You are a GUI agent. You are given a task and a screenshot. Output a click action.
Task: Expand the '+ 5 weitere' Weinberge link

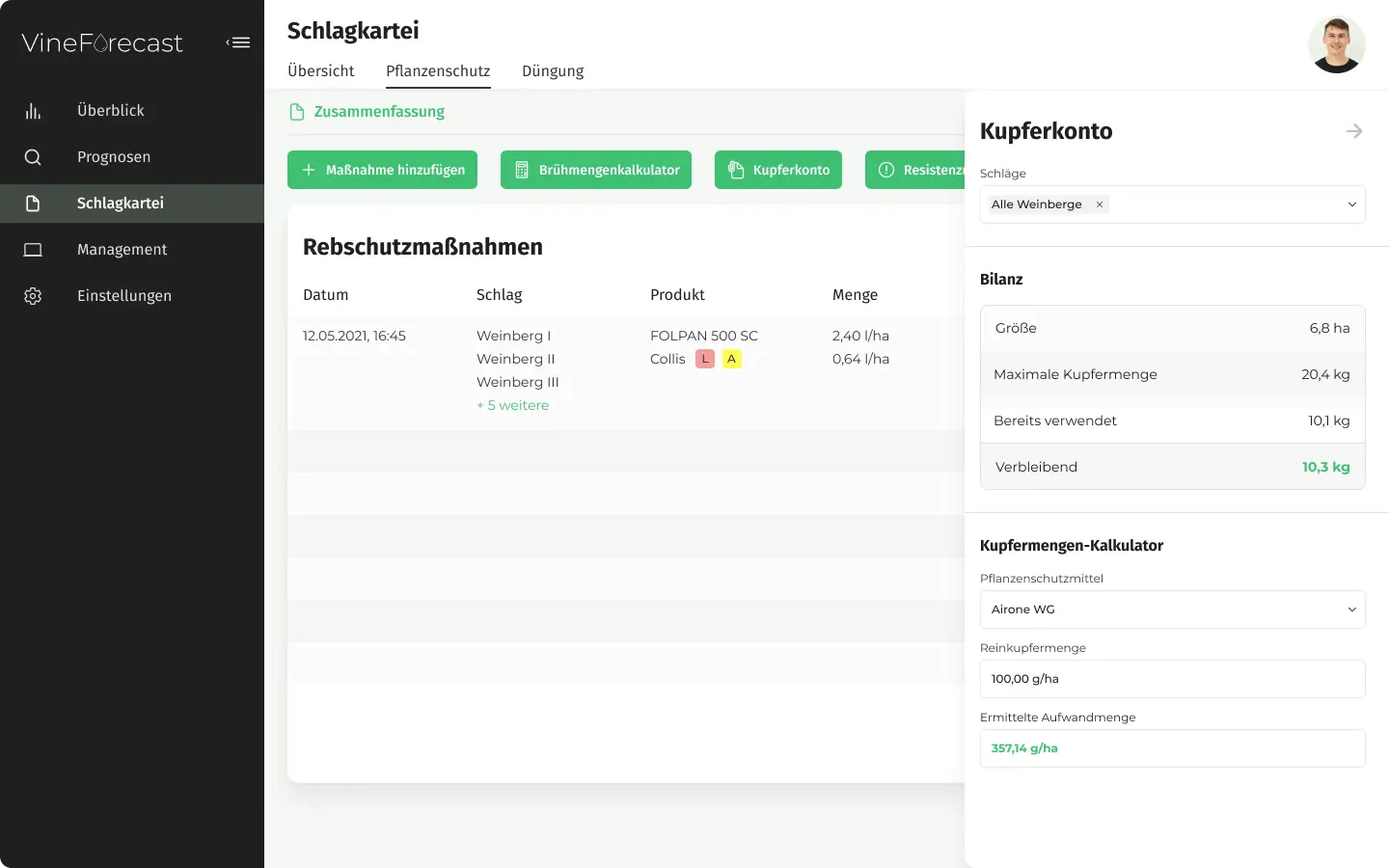(x=512, y=405)
